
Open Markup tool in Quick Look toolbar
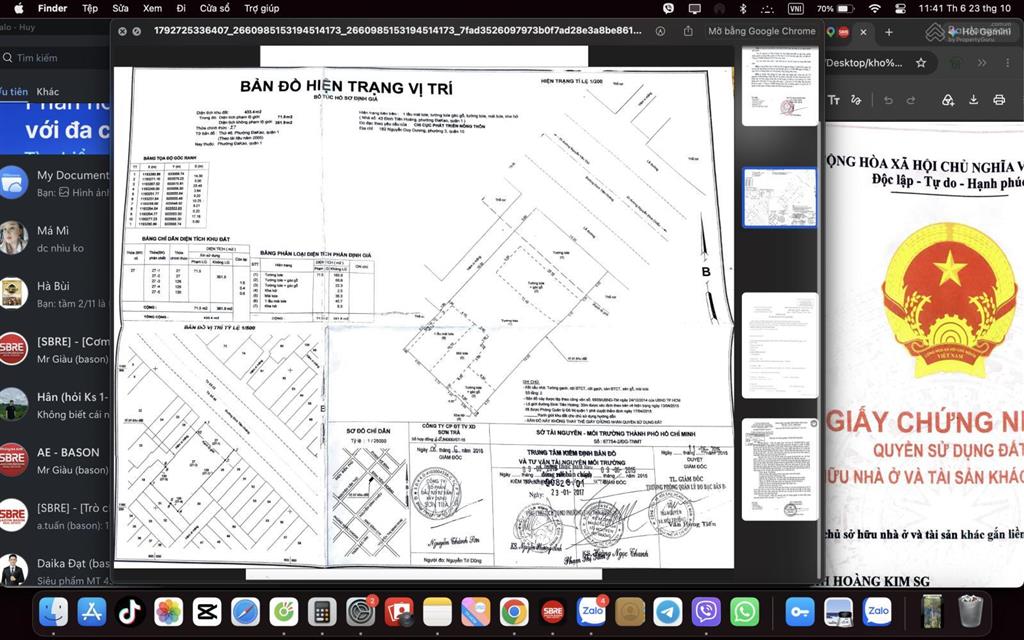(x=660, y=31)
